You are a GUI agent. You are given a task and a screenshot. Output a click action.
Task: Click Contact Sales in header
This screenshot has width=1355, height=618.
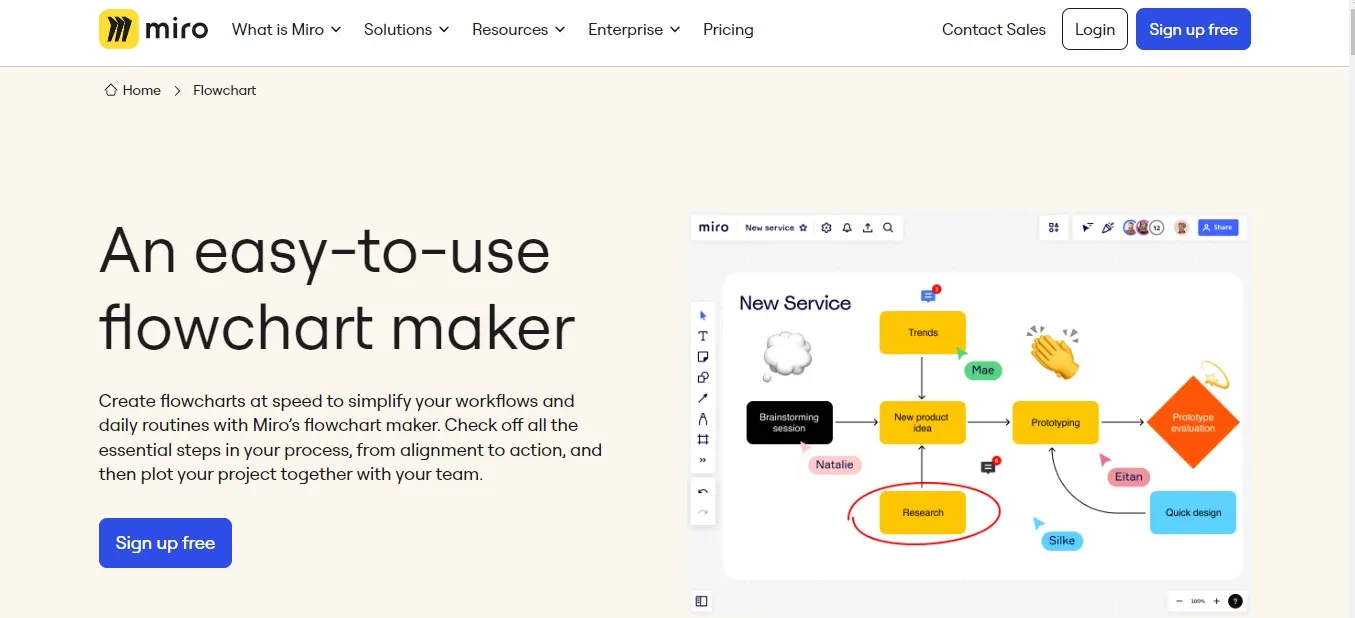tap(994, 29)
